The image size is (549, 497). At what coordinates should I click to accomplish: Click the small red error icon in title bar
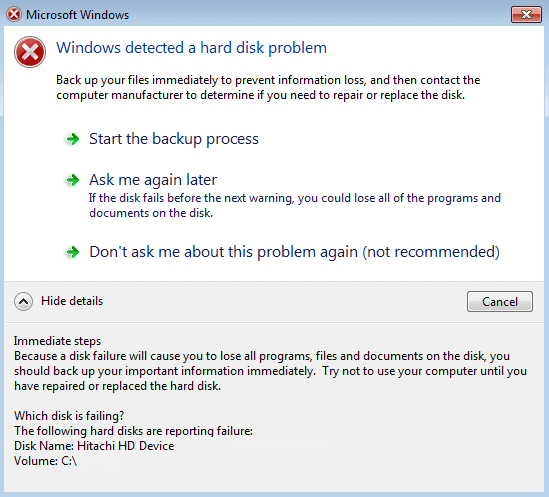14,15
